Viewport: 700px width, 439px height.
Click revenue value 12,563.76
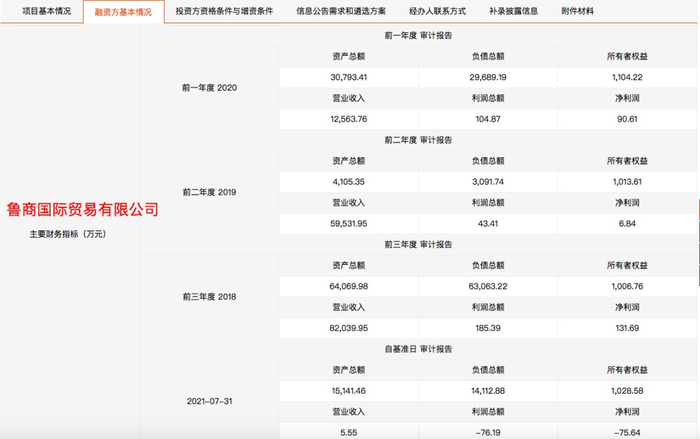349,119
